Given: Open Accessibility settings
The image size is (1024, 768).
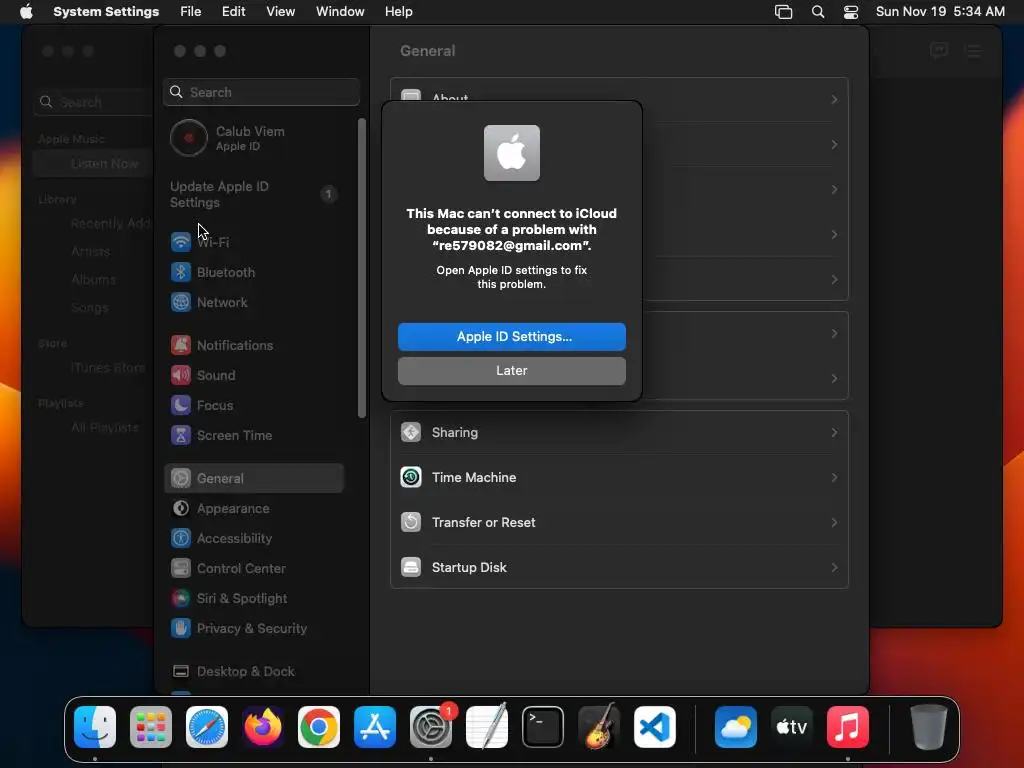Looking at the screenshot, I should [x=254, y=538].
